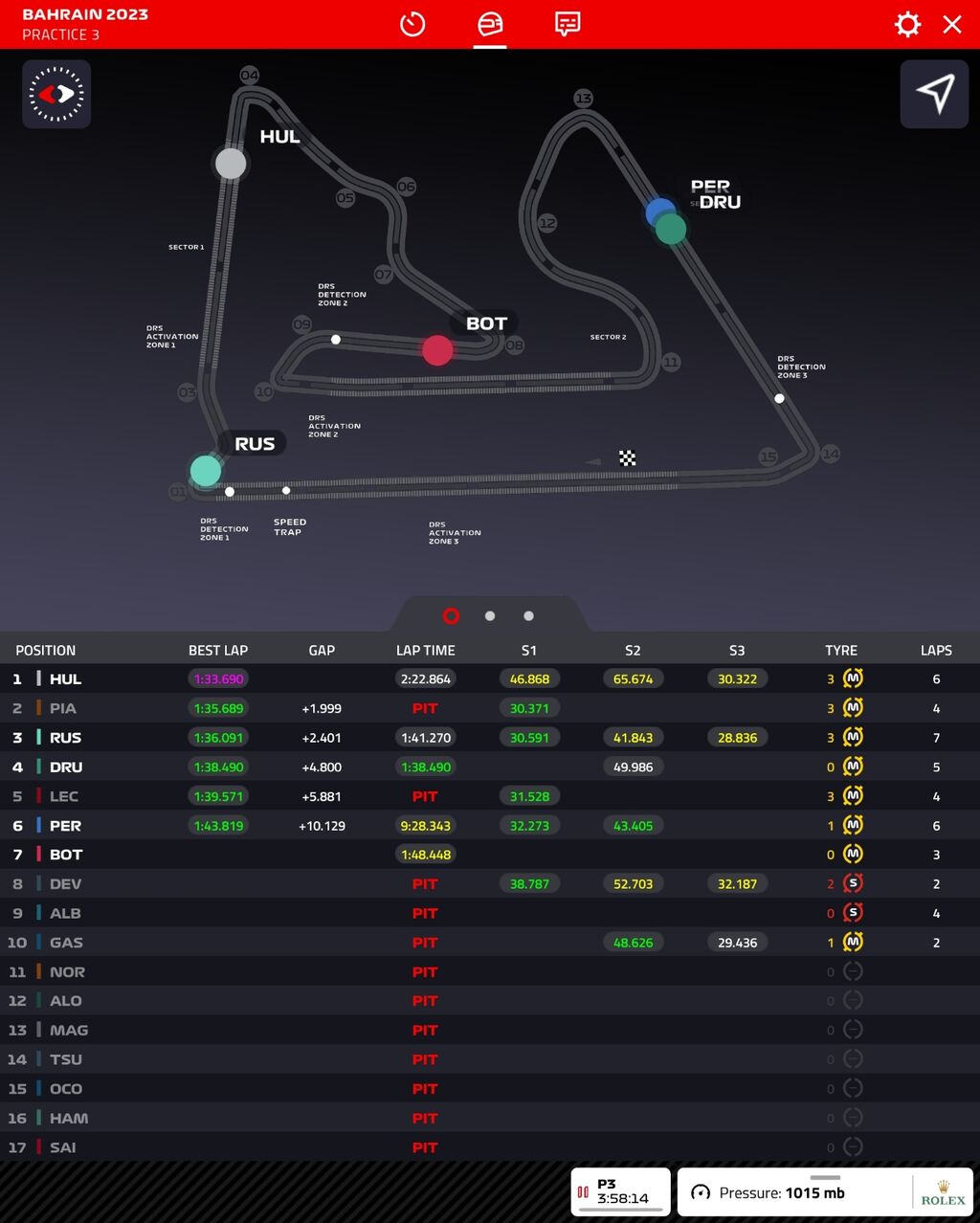This screenshot has height=1223, width=980.
Task: Sort by the BEST LAP column header
Action: tap(218, 650)
